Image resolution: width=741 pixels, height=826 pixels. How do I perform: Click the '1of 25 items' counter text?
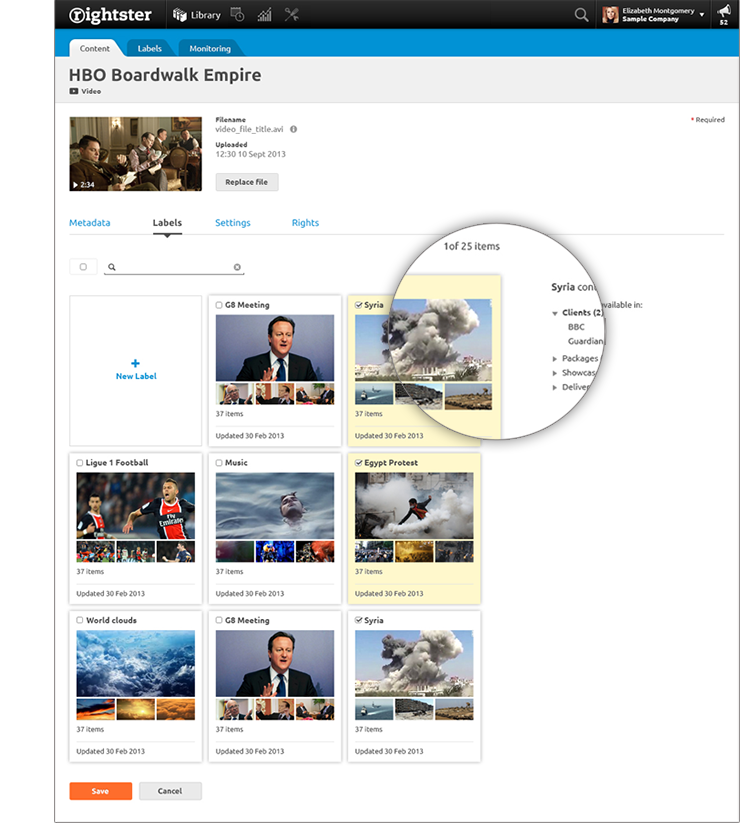tap(471, 247)
